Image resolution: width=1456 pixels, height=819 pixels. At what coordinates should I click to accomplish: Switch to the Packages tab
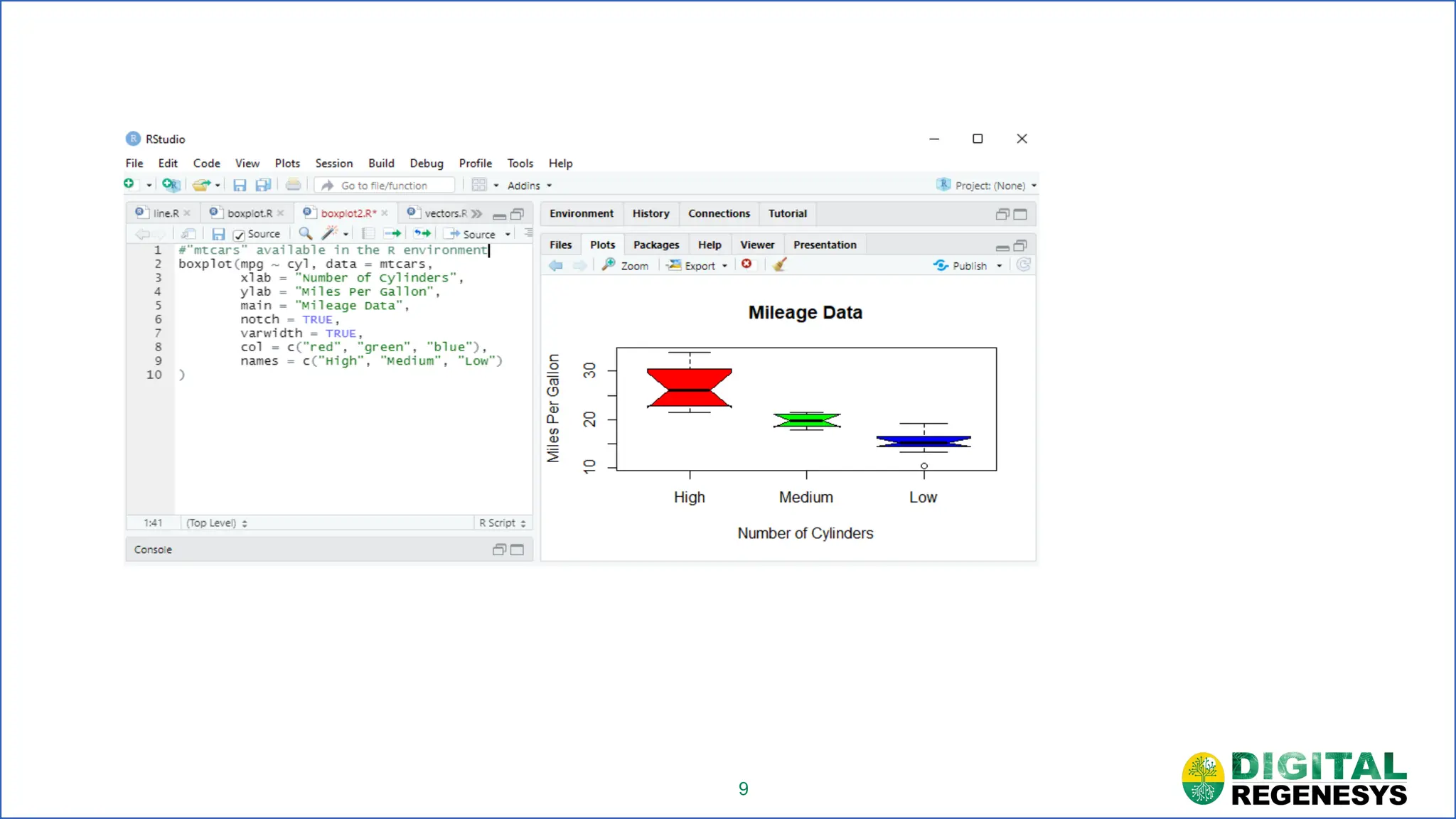click(655, 245)
